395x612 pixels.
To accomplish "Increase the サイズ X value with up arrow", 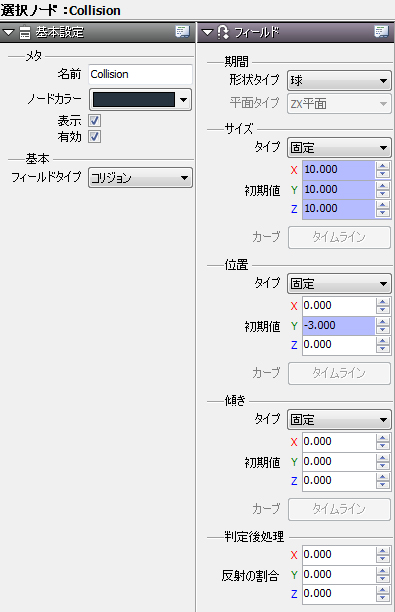I will pyautogui.click(x=383, y=166).
